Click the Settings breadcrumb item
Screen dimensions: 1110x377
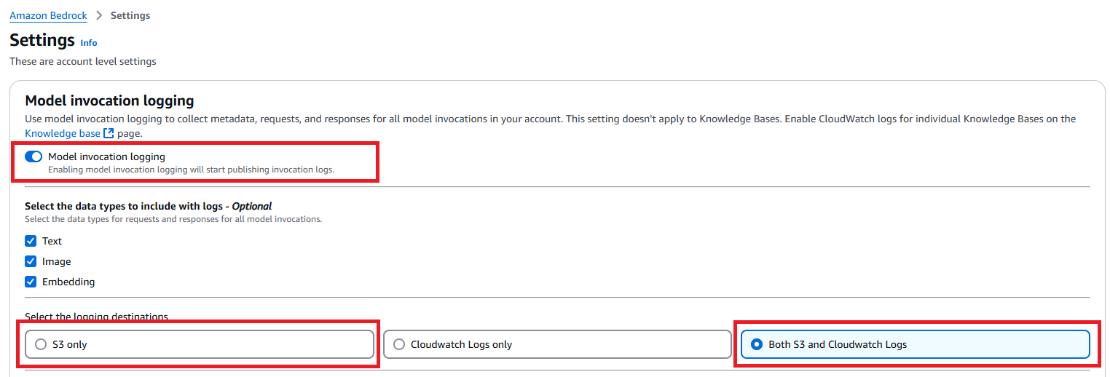130,15
